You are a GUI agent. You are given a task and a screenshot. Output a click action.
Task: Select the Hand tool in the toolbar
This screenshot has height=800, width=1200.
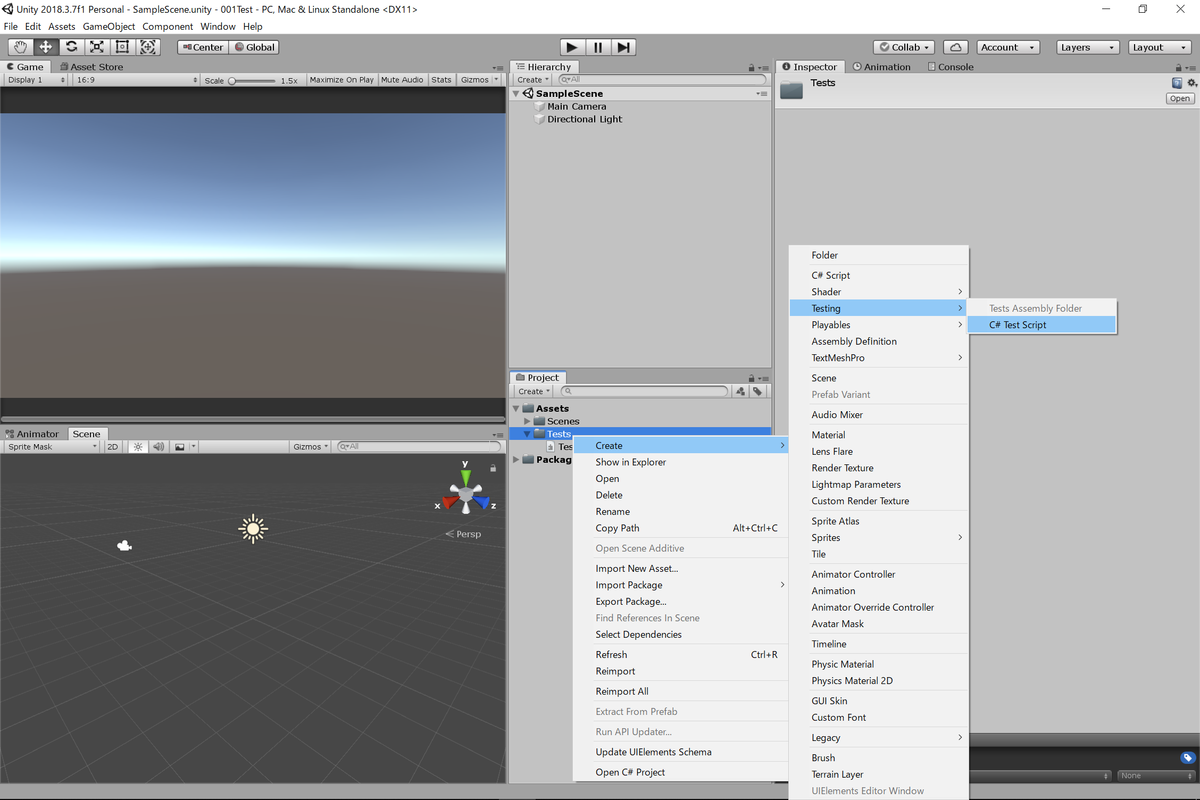(20, 47)
